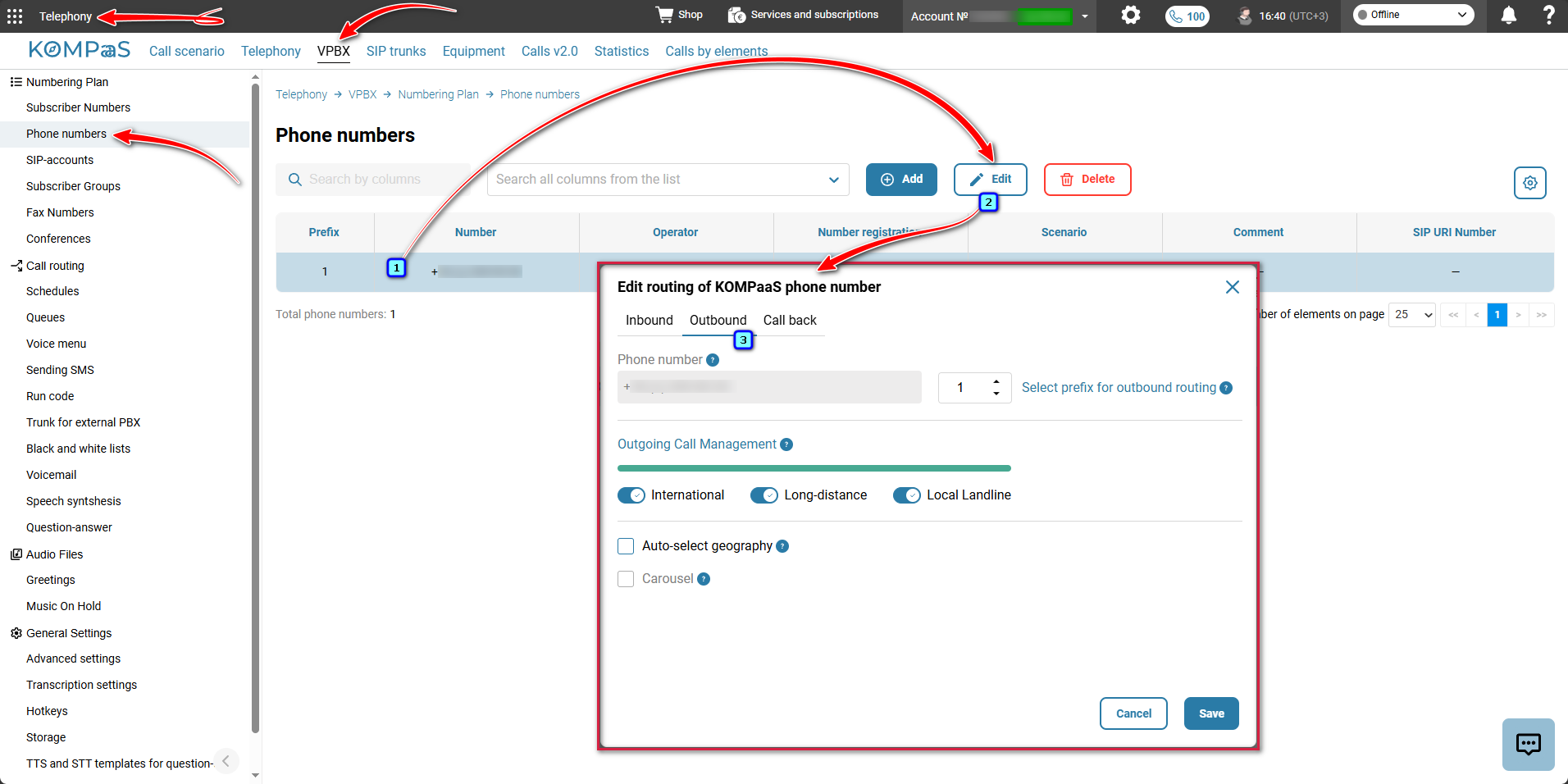The height and width of the screenshot is (784, 1568).
Task: Expand the Account number dropdown
Action: click(x=1084, y=16)
